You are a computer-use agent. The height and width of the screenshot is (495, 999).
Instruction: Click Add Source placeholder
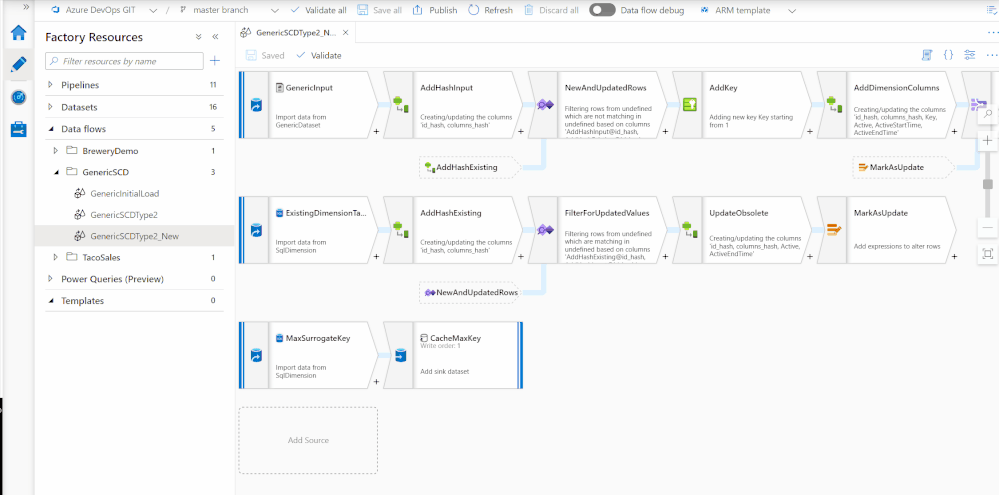[x=308, y=440]
